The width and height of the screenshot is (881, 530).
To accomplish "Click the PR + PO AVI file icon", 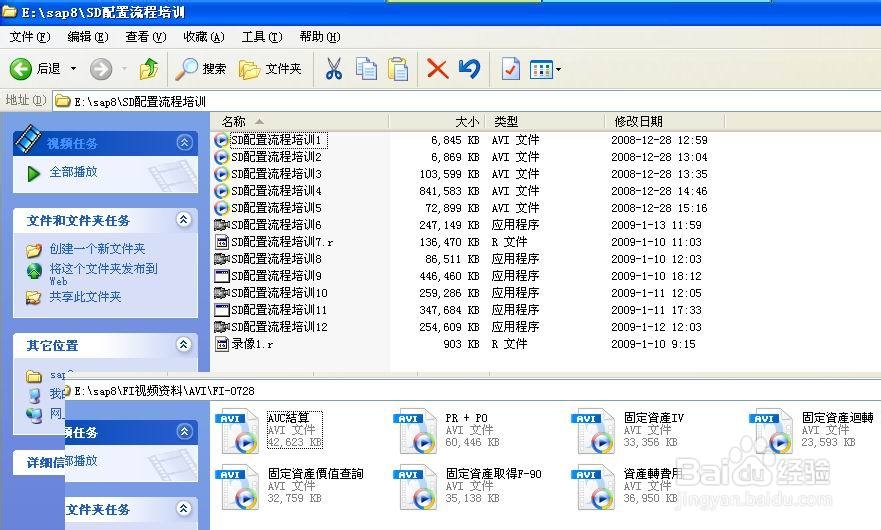I will (417, 431).
